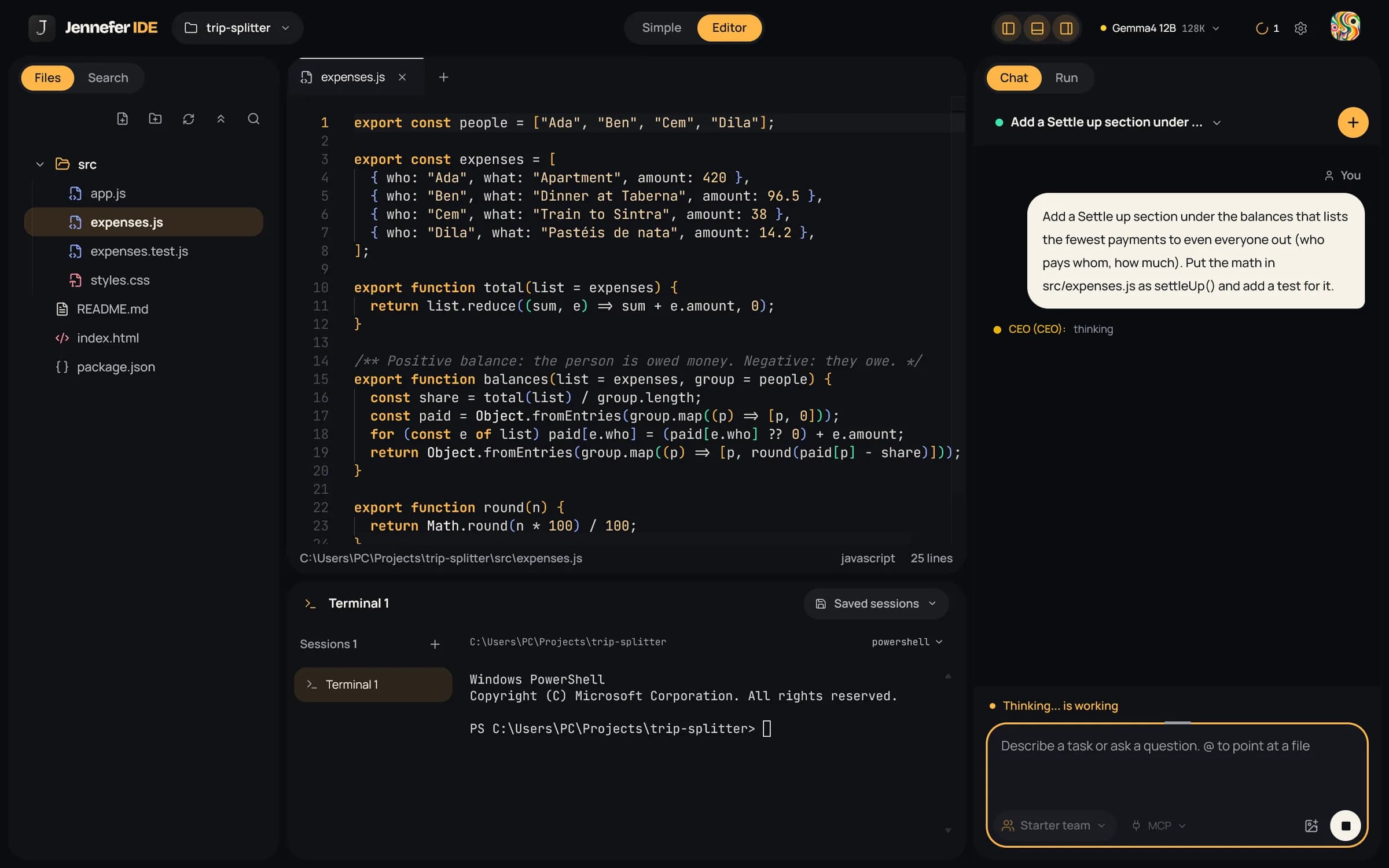
Task: Collapse all folders in file tree
Action: click(221, 119)
